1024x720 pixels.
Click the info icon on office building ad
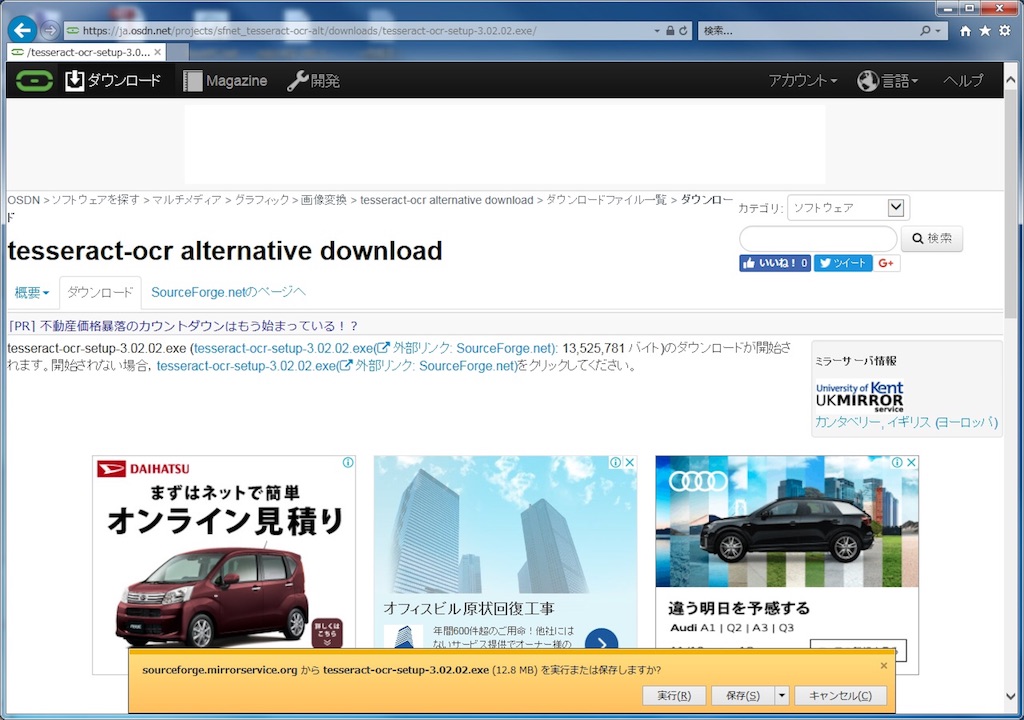615,463
